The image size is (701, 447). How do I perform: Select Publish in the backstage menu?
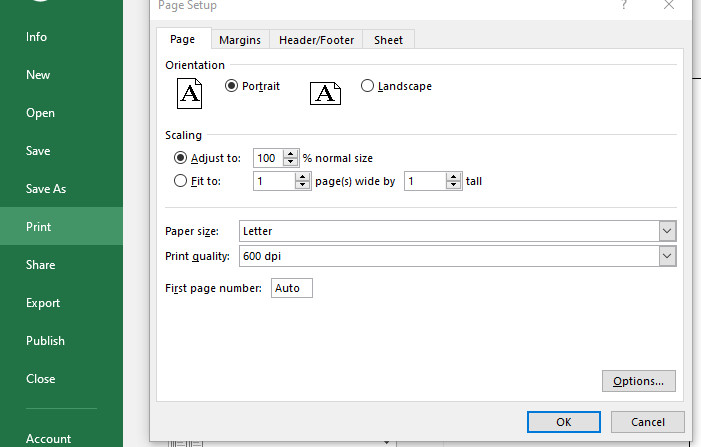[61, 341]
